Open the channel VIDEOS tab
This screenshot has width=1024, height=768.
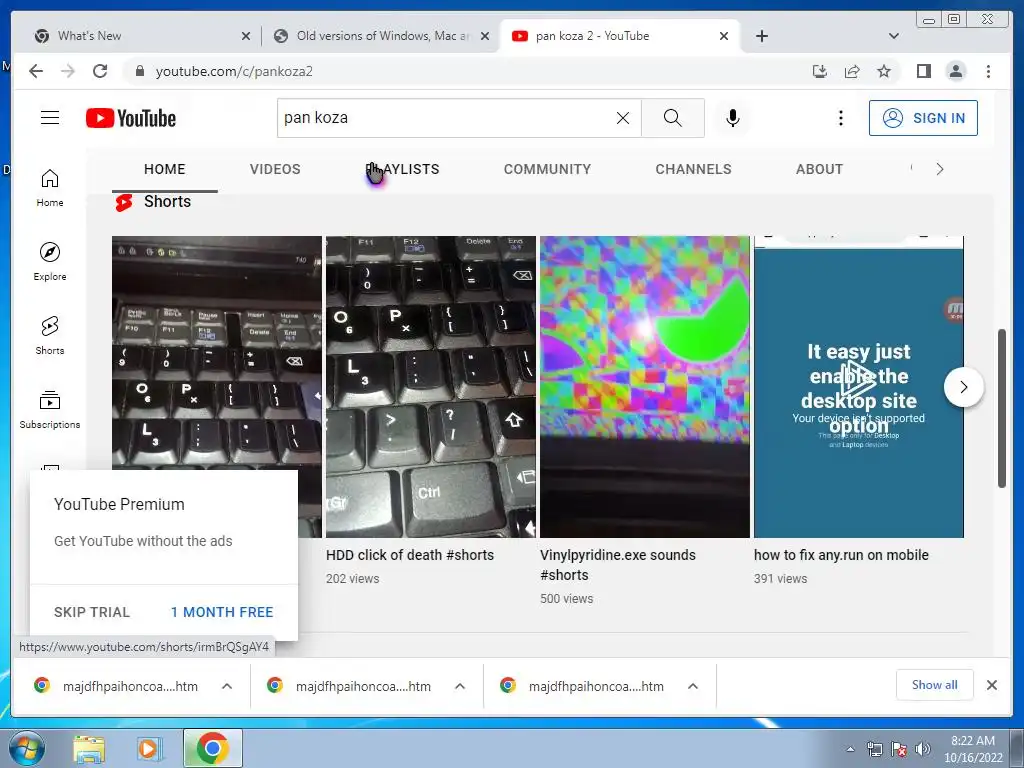coord(275,169)
